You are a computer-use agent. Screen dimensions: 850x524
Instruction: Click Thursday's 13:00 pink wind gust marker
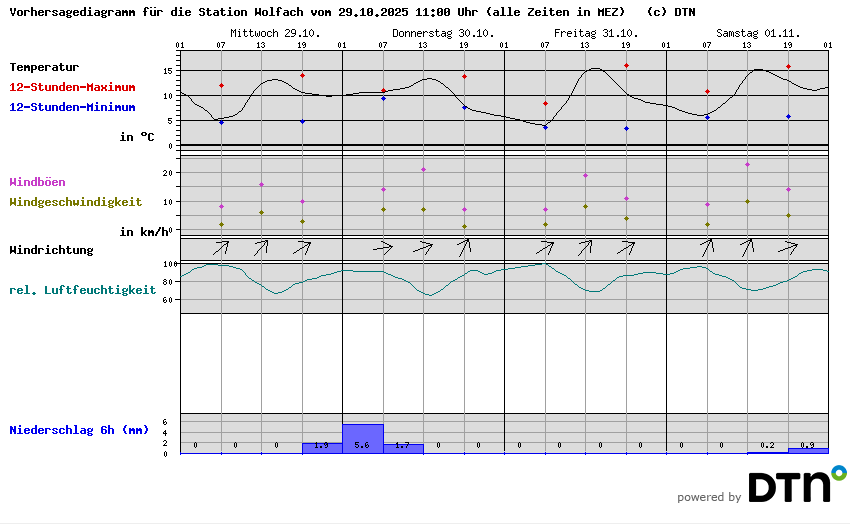pyautogui.click(x=423, y=169)
